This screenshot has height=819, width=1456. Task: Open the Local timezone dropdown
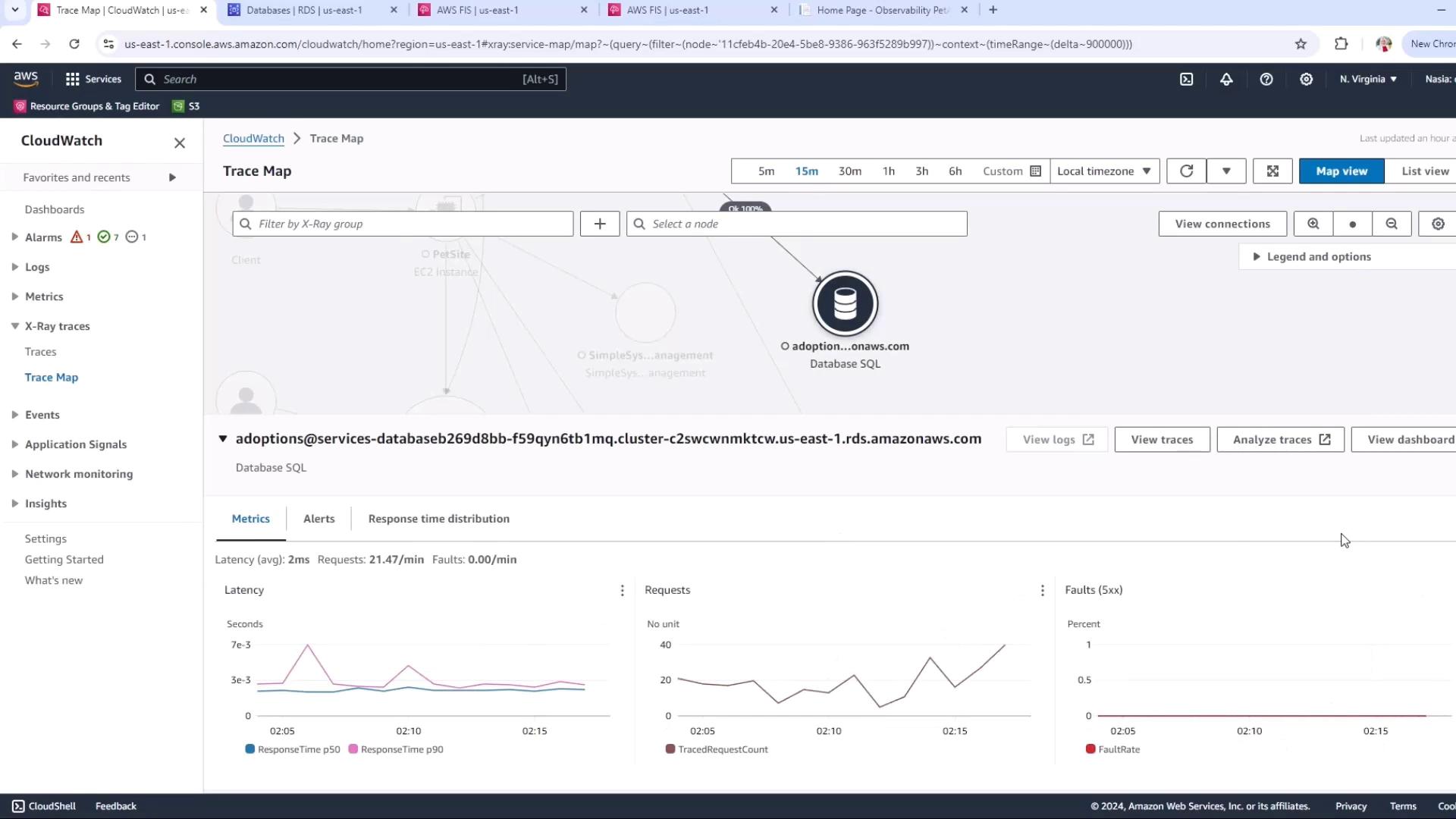tap(1103, 171)
